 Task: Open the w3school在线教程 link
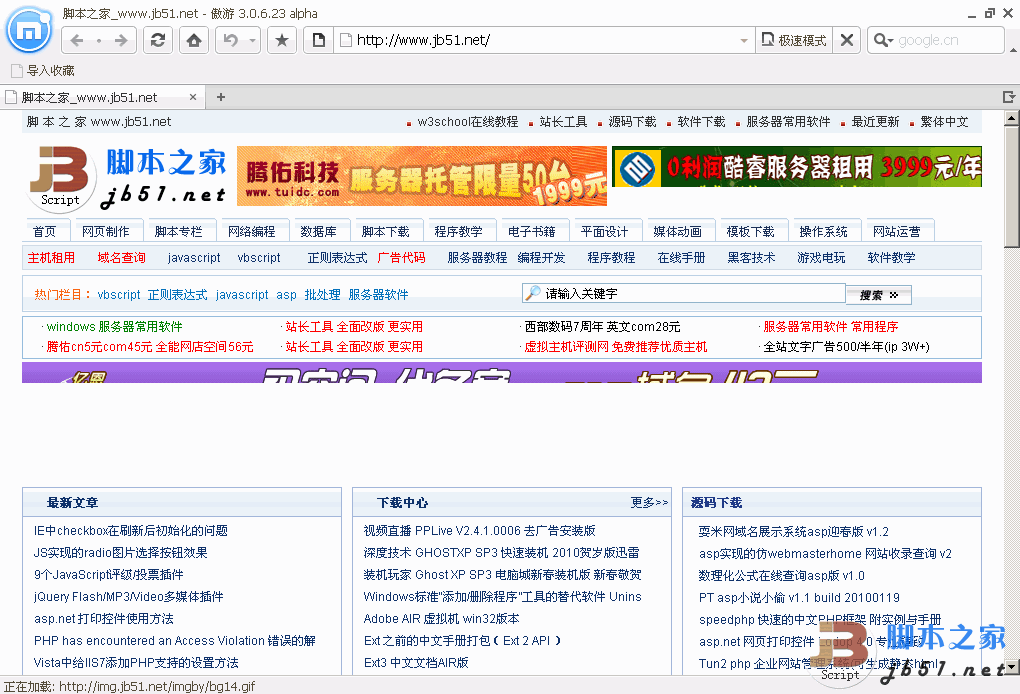point(468,122)
